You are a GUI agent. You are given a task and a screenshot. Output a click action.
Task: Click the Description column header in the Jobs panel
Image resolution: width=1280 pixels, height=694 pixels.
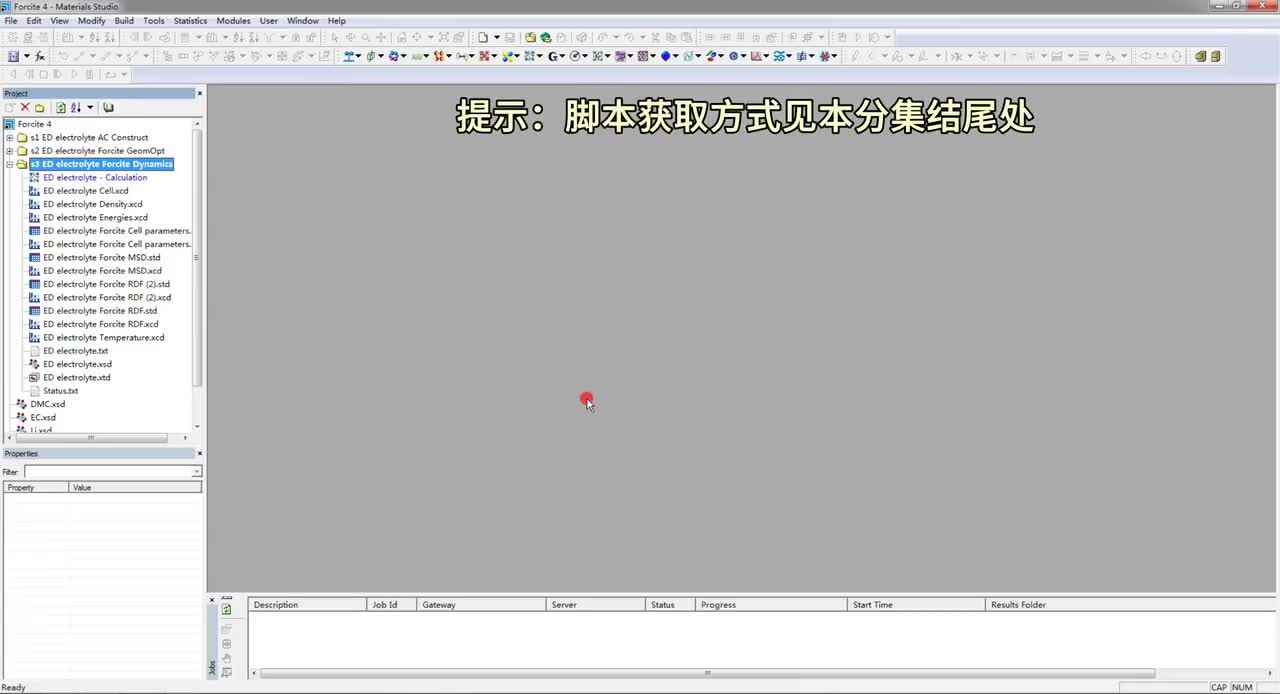308,604
